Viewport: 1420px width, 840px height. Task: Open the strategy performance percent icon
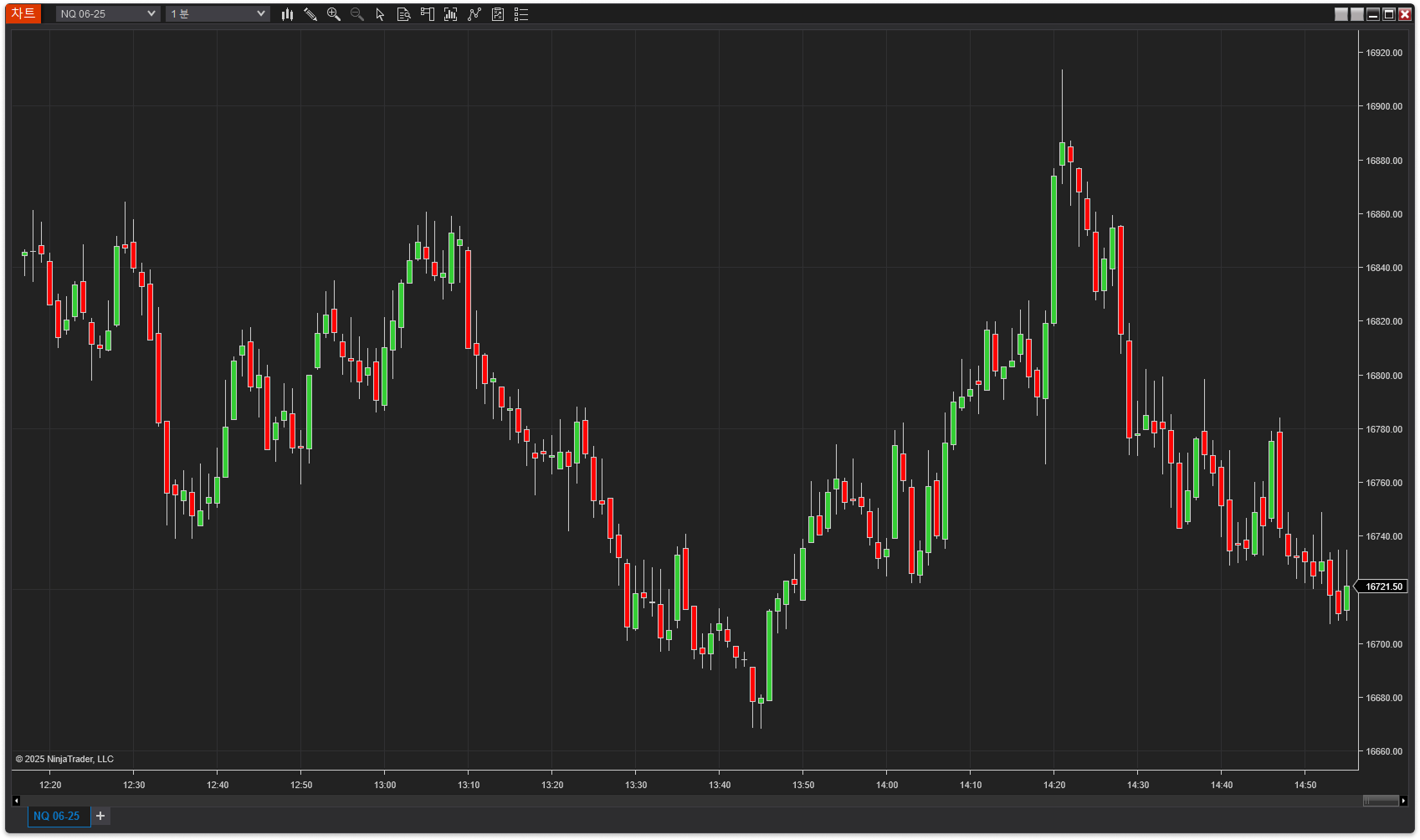pos(498,14)
